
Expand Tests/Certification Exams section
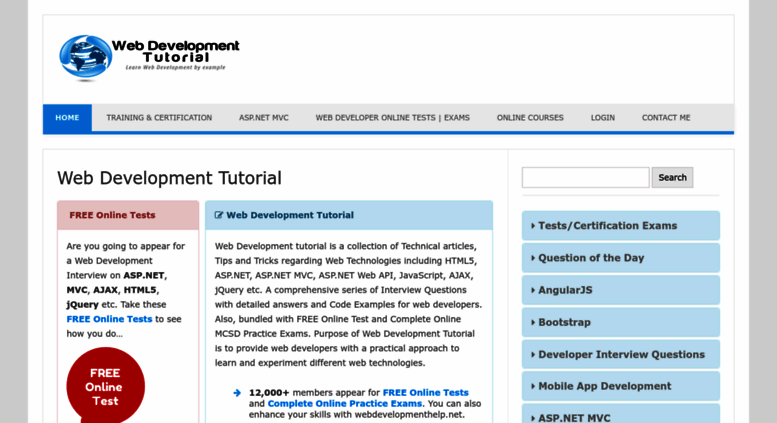click(620, 226)
